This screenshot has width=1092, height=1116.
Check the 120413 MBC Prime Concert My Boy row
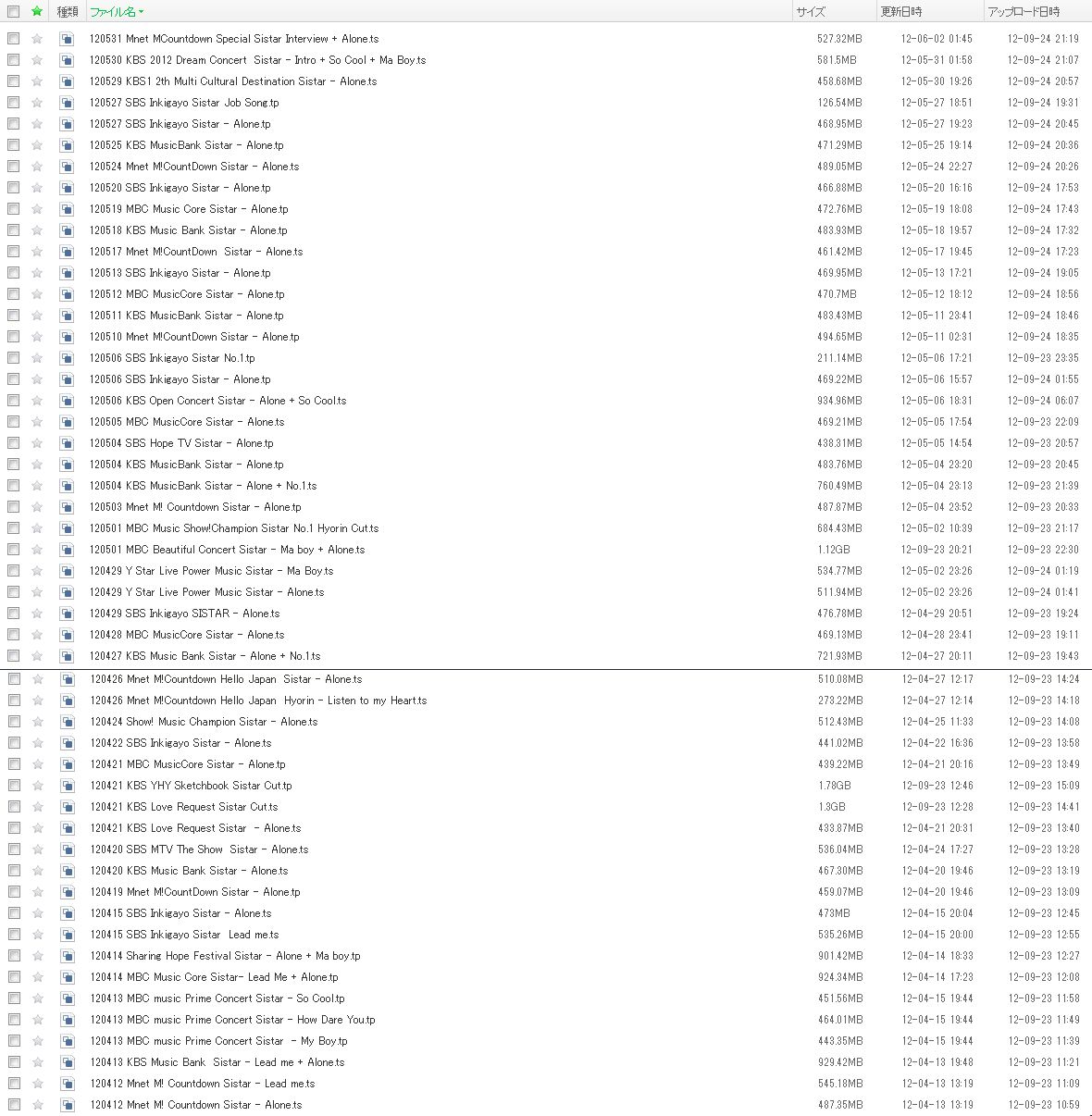[13, 1041]
